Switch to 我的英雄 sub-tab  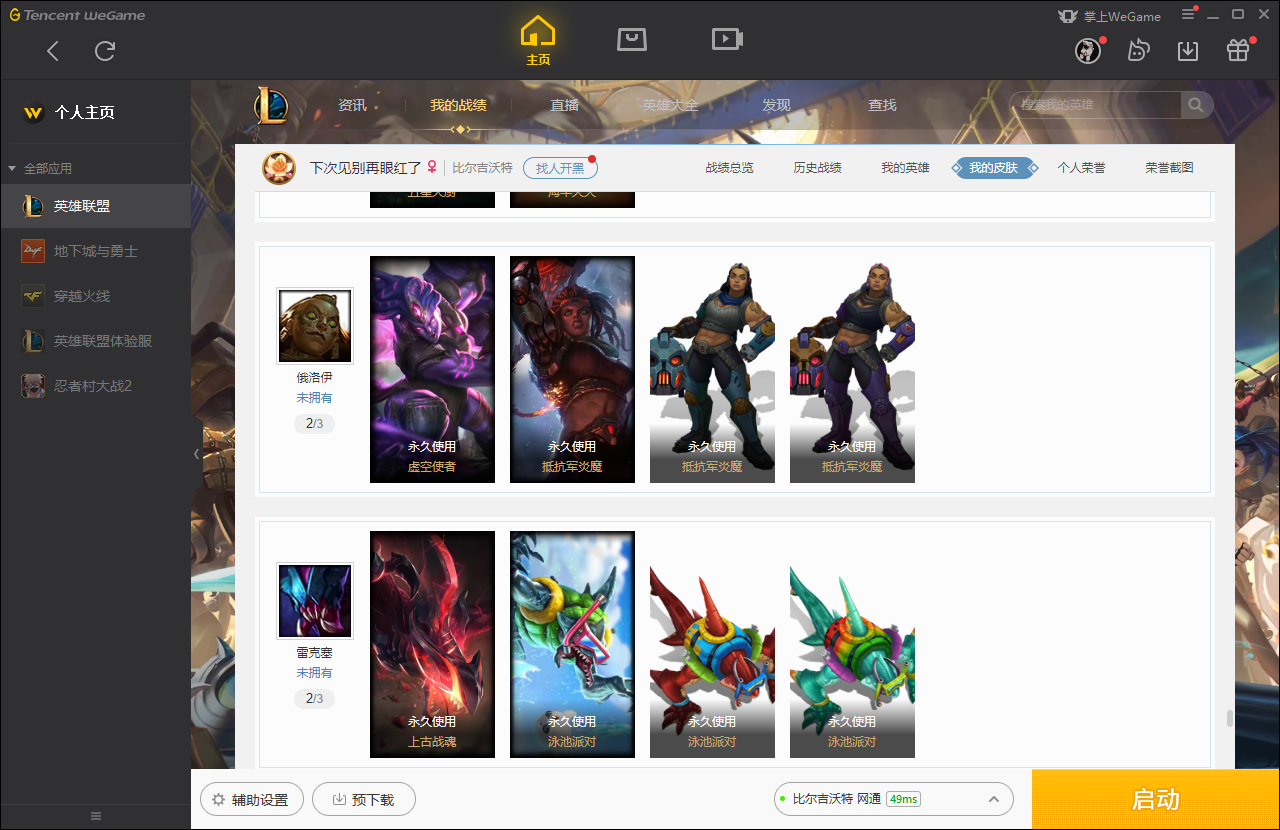[x=905, y=168]
